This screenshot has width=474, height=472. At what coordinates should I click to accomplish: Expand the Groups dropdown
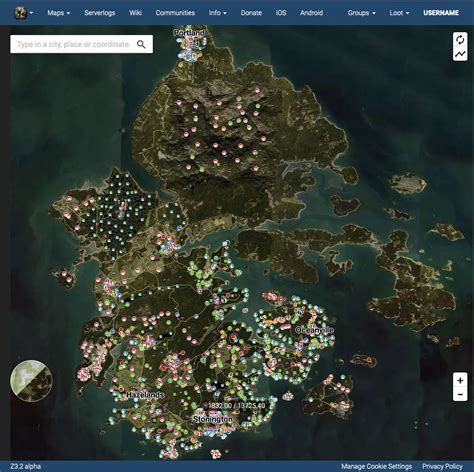coord(362,13)
